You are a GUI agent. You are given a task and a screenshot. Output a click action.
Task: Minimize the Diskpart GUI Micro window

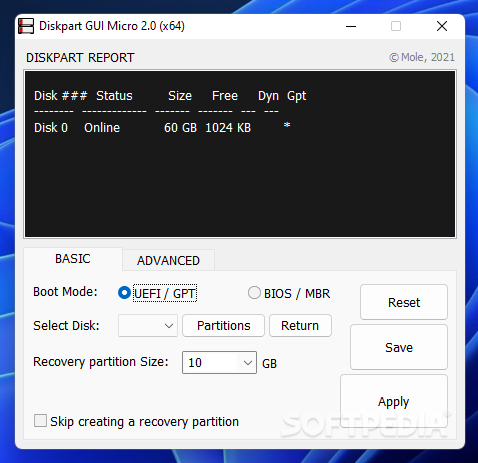click(x=351, y=26)
